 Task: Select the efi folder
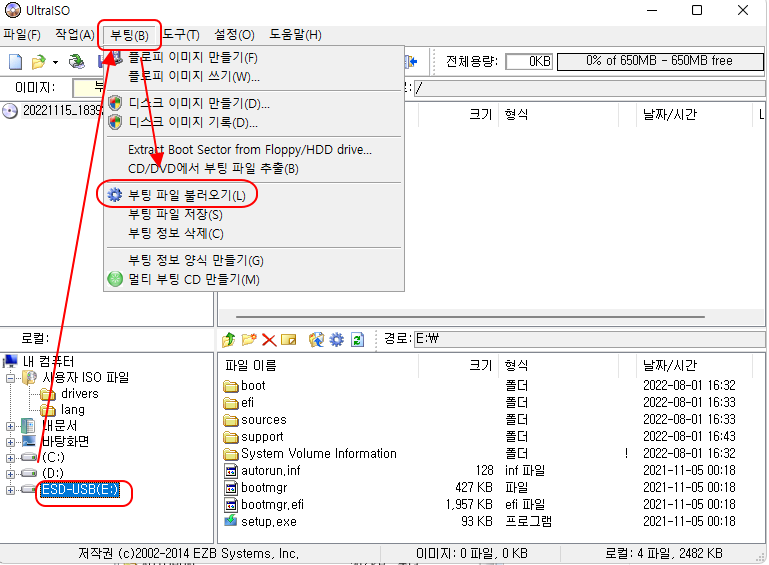248,403
